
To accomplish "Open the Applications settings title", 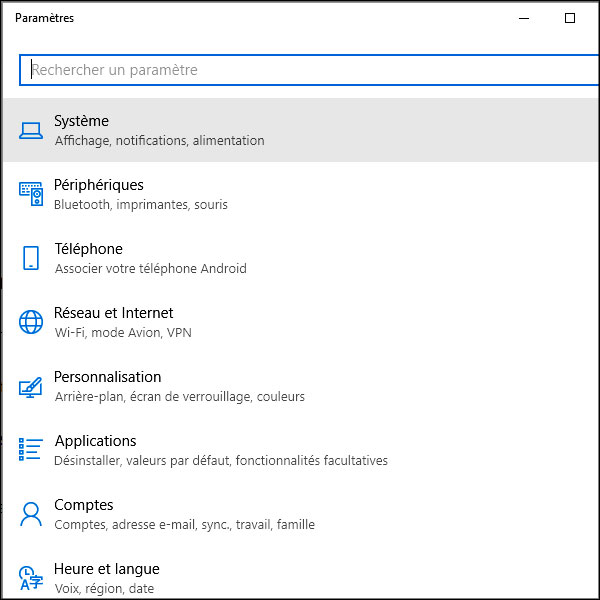I will [95, 441].
